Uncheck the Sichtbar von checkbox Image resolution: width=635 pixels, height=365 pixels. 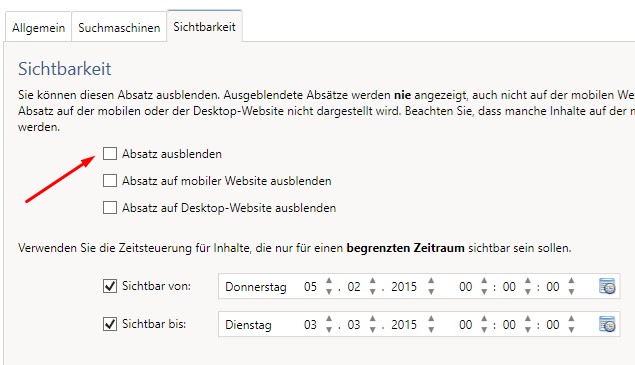[110, 286]
